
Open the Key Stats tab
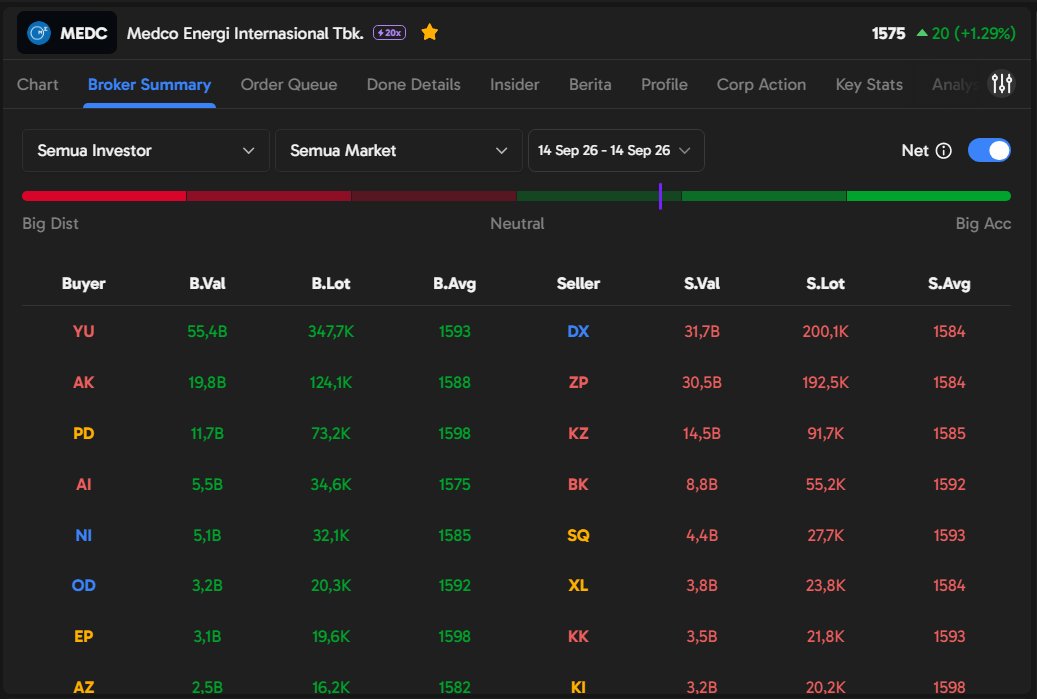point(869,85)
